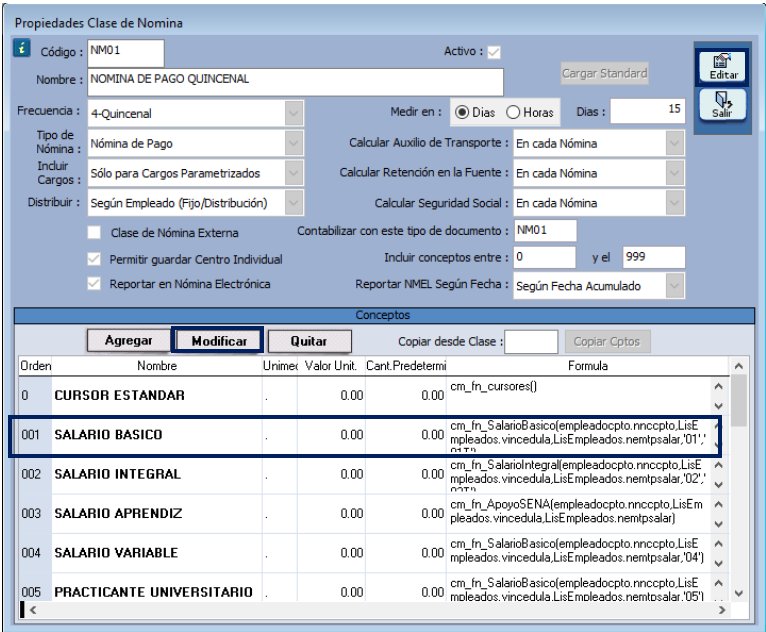Click the horizontal scrollbar right arrow

[x=722, y=610]
